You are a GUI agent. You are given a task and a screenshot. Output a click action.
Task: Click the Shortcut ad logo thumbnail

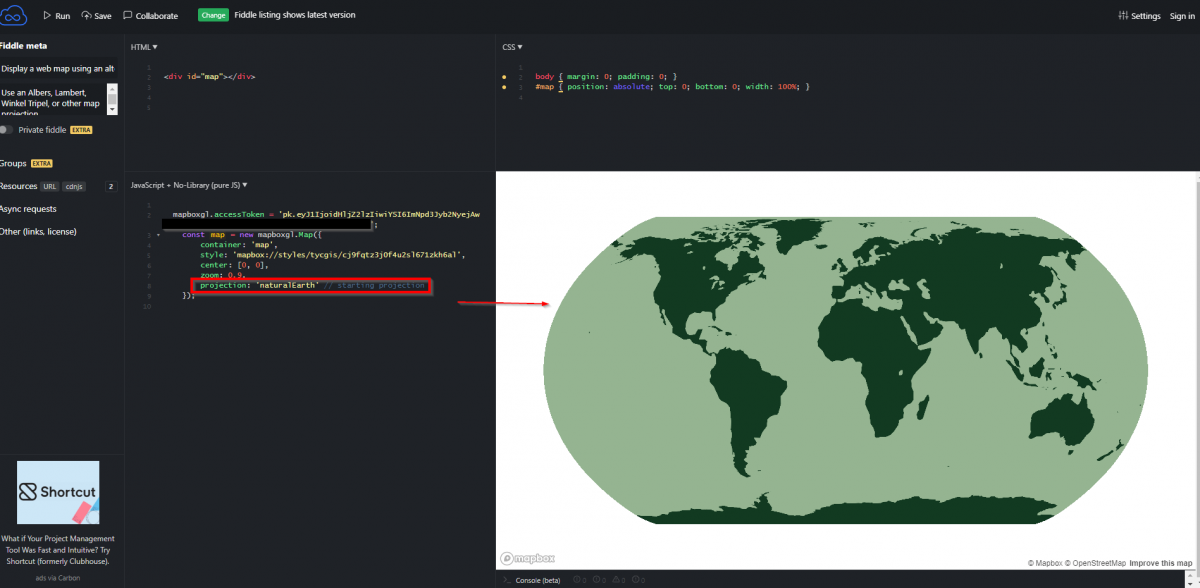(57, 492)
